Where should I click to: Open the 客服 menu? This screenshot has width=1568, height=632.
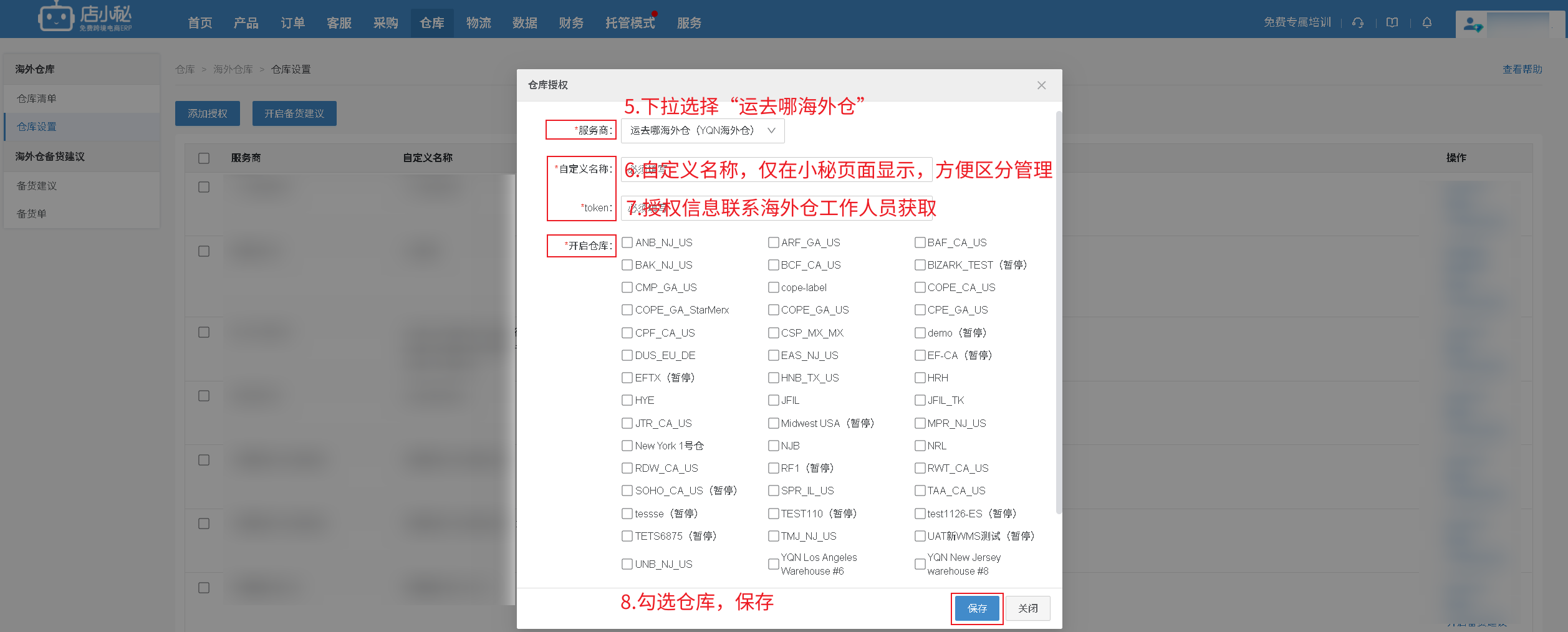339,23
